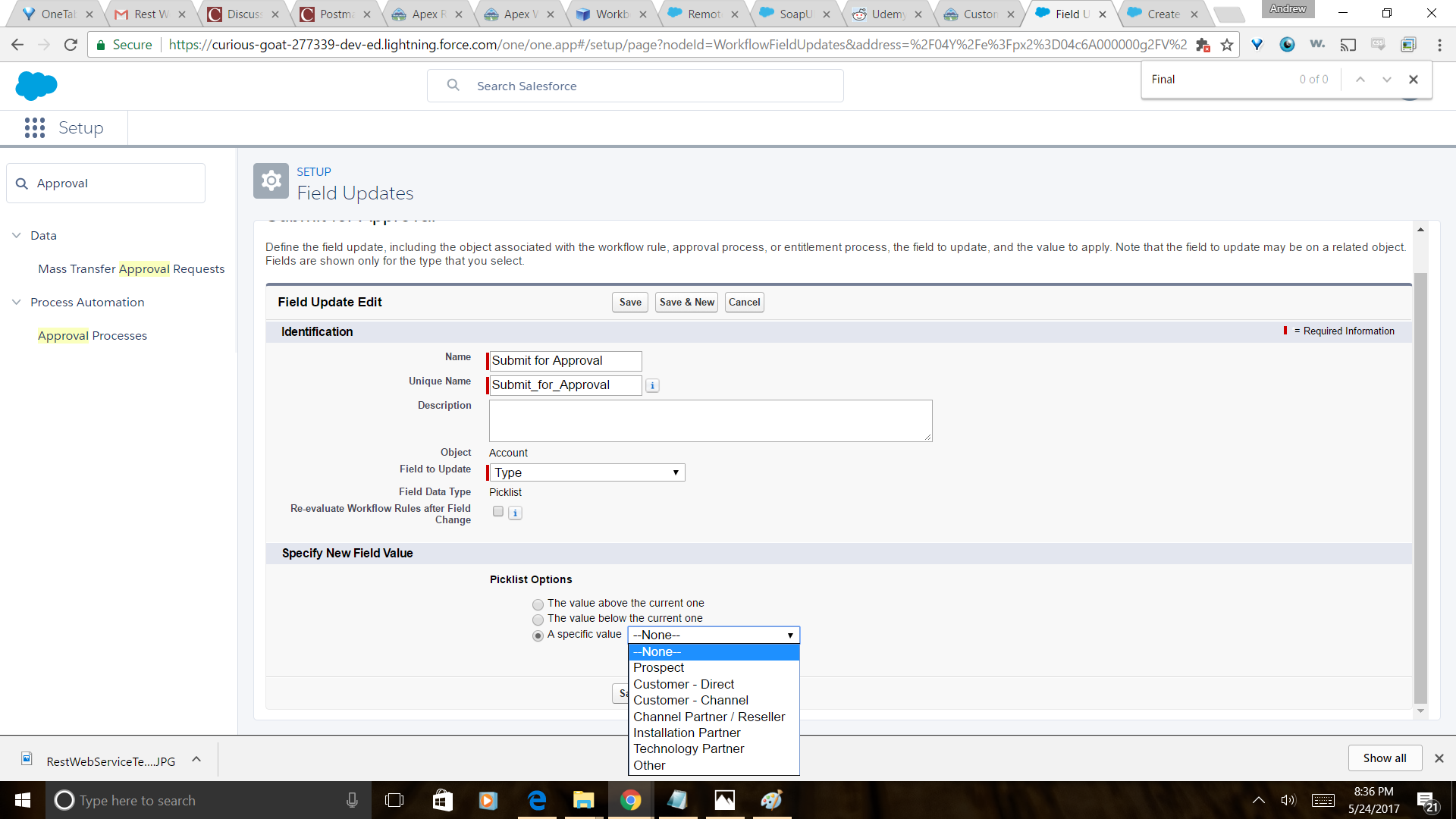1456x819 pixels.
Task: Reload the page with the refresh icon
Action: point(71,45)
